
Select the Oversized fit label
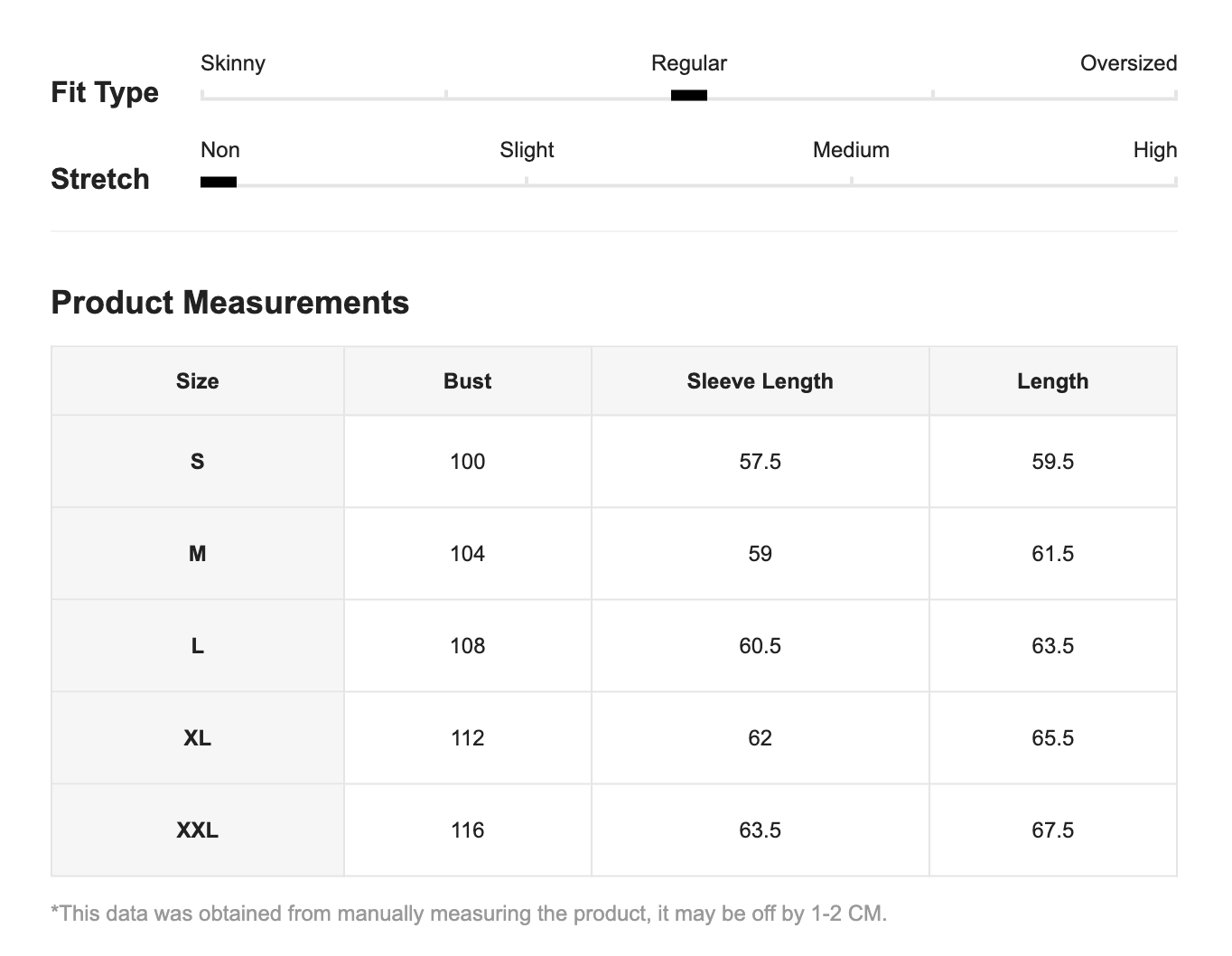[1129, 63]
